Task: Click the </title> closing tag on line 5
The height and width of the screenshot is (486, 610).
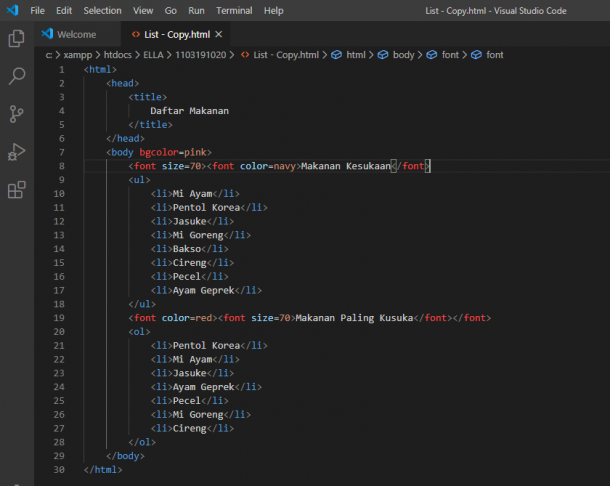Action: [x=150, y=125]
